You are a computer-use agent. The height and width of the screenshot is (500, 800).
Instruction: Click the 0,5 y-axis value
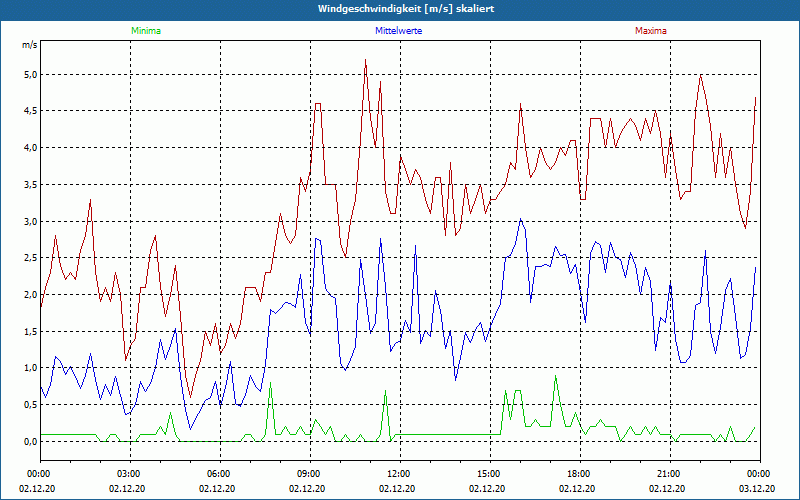(31, 405)
